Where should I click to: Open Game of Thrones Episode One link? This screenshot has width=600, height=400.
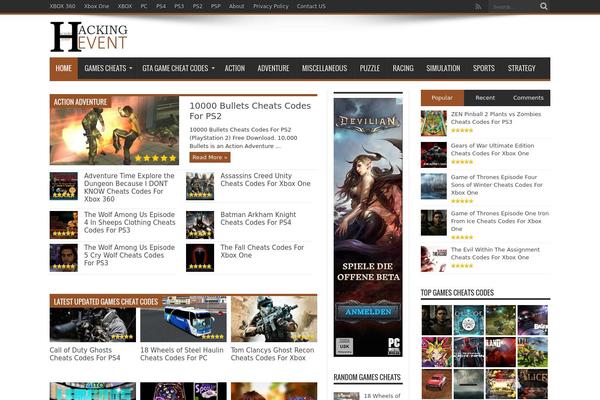coord(500,221)
